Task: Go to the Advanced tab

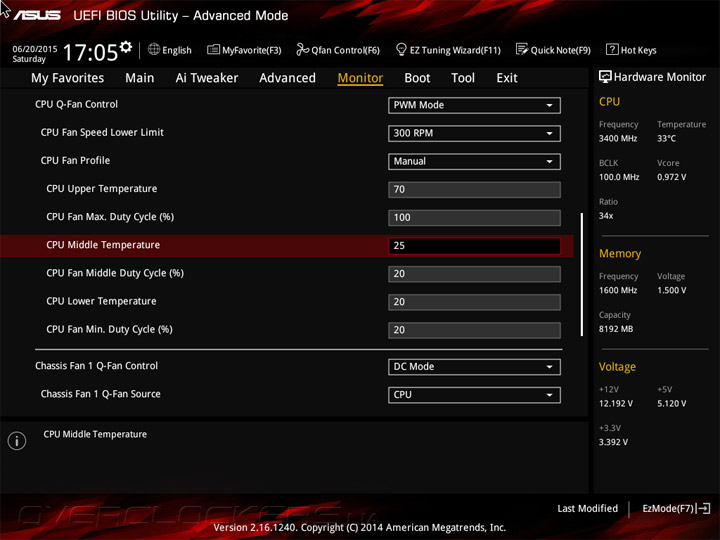Action: (287, 78)
